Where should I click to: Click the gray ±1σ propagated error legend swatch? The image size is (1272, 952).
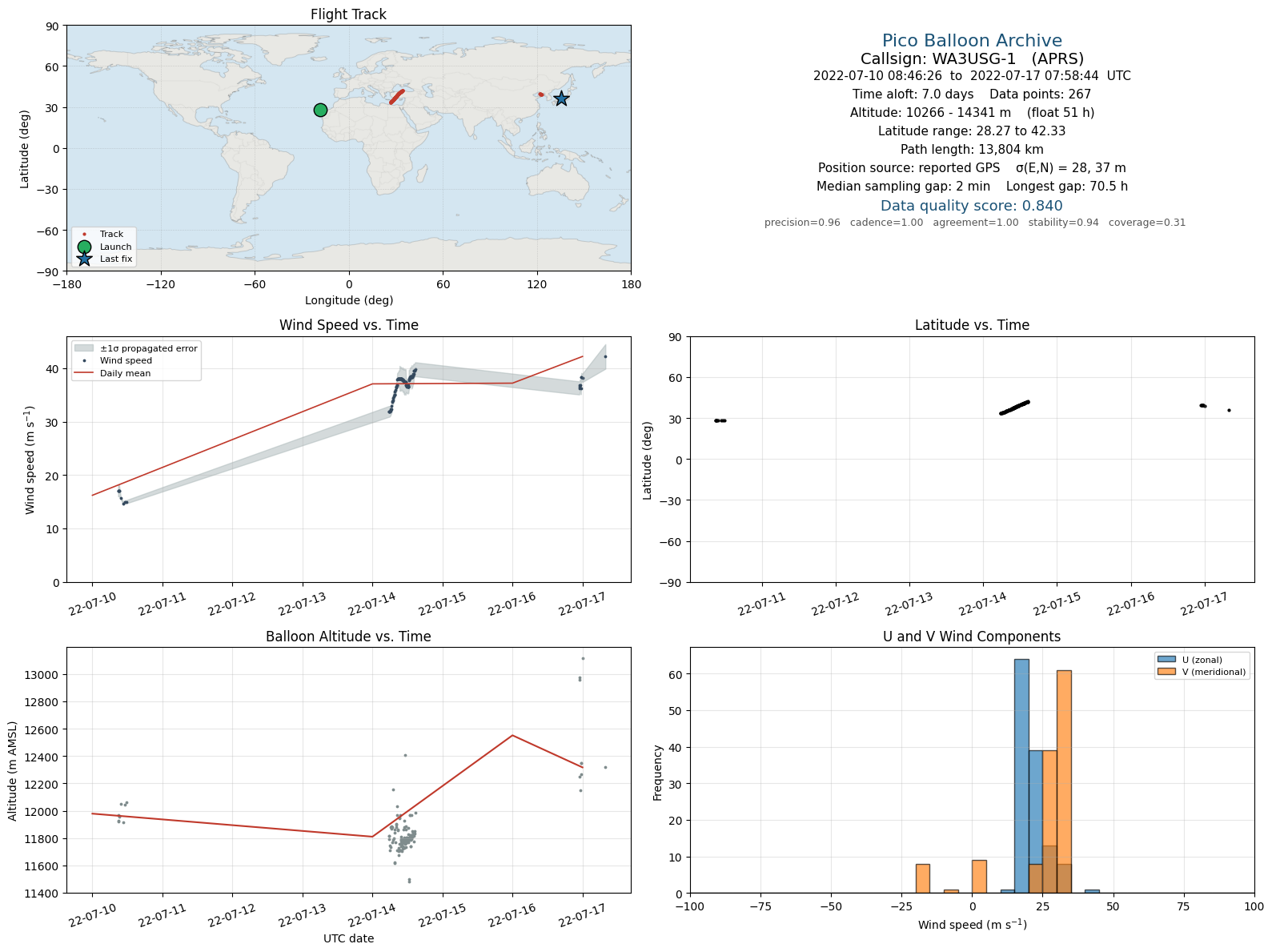(84, 348)
